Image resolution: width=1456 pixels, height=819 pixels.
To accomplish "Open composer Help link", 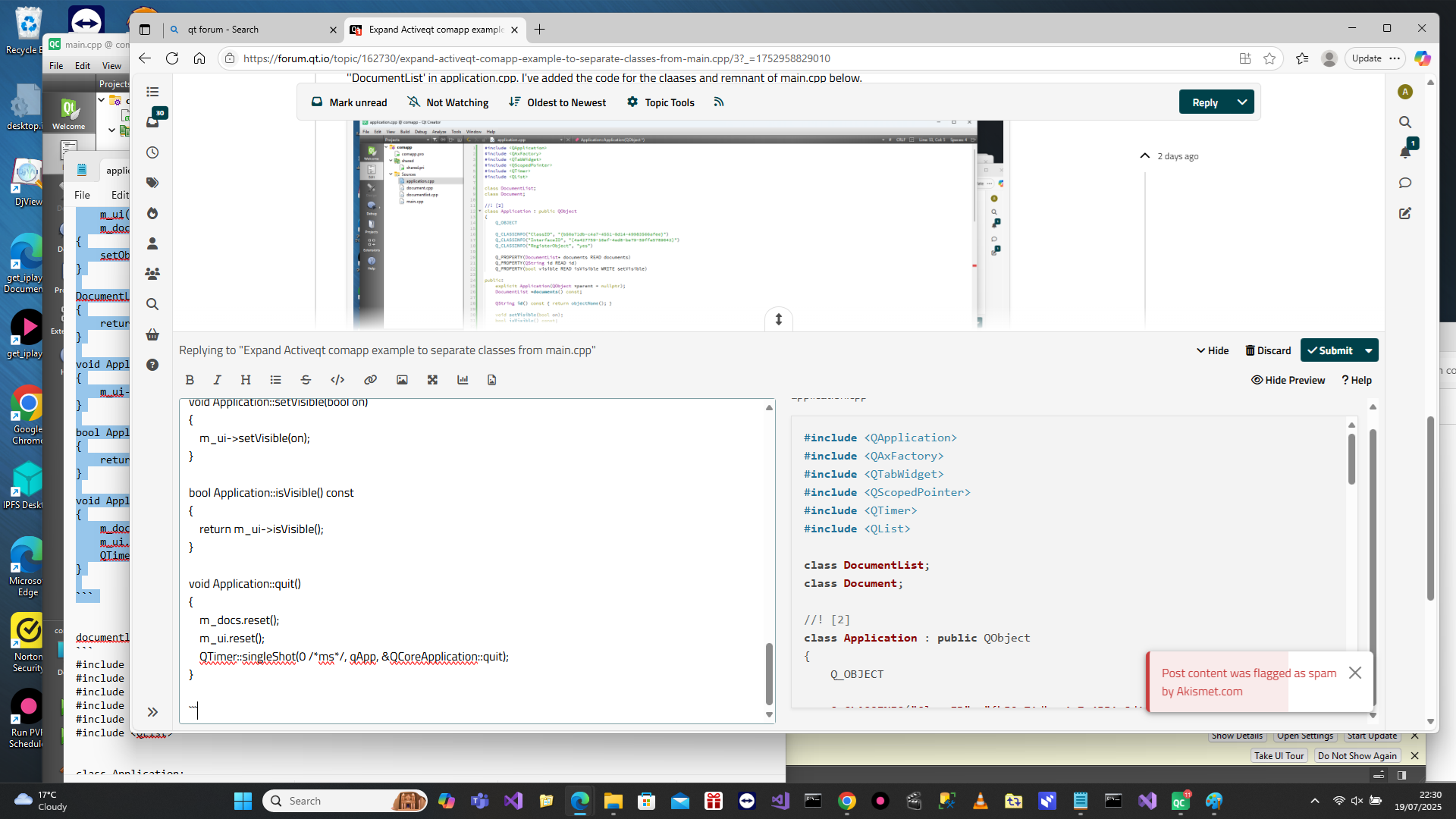I will (1357, 380).
